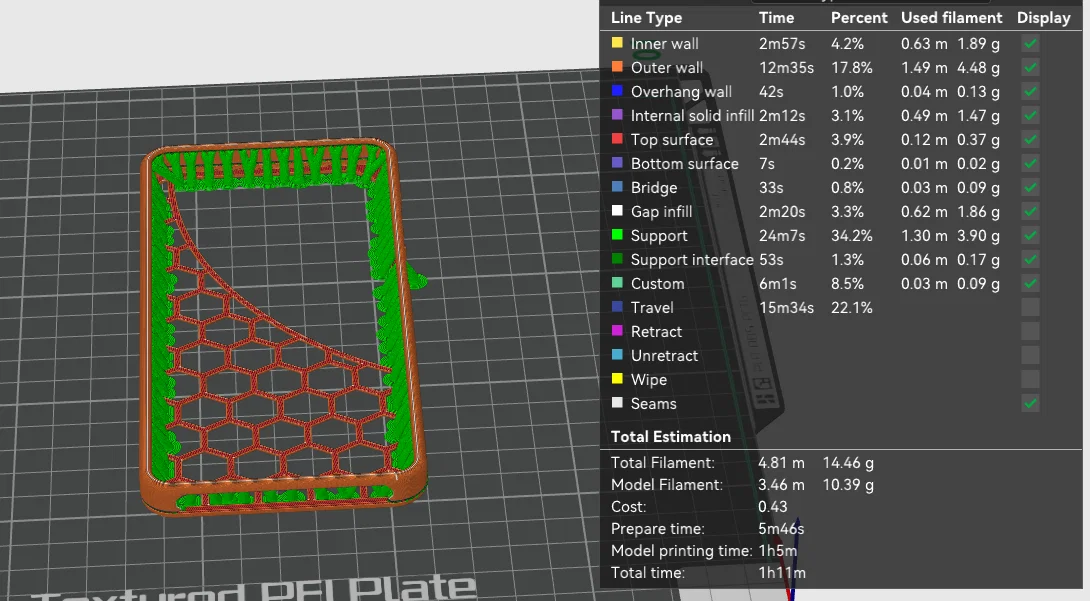Click the Support interface dark green swatch
This screenshot has height=601, width=1090.
(617, 258)
